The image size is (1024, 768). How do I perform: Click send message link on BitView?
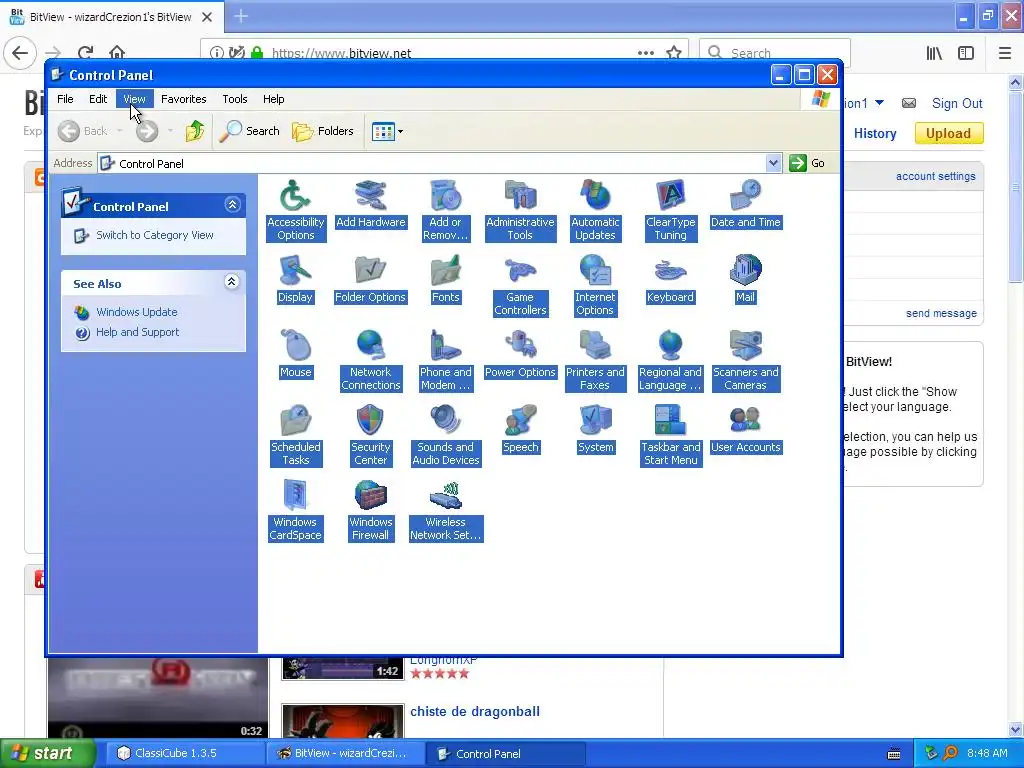coord(941,313)
